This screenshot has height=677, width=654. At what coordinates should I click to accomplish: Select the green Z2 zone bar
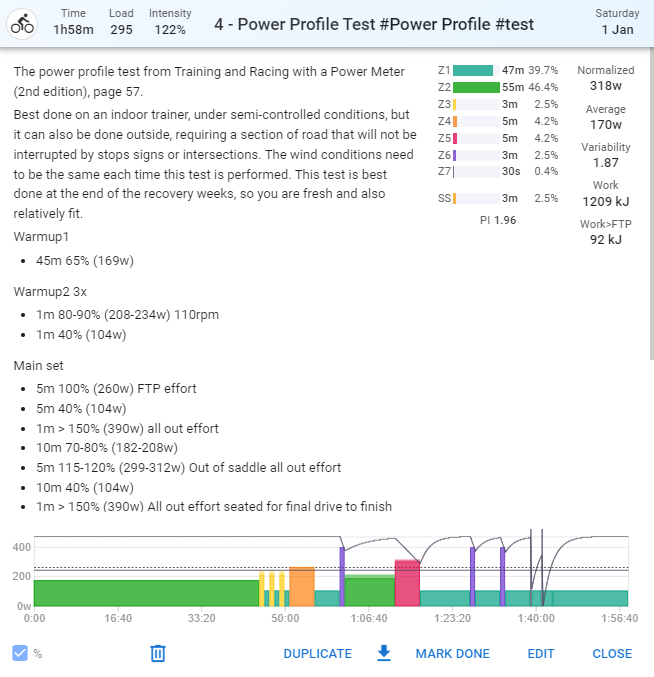coord(476,87)
